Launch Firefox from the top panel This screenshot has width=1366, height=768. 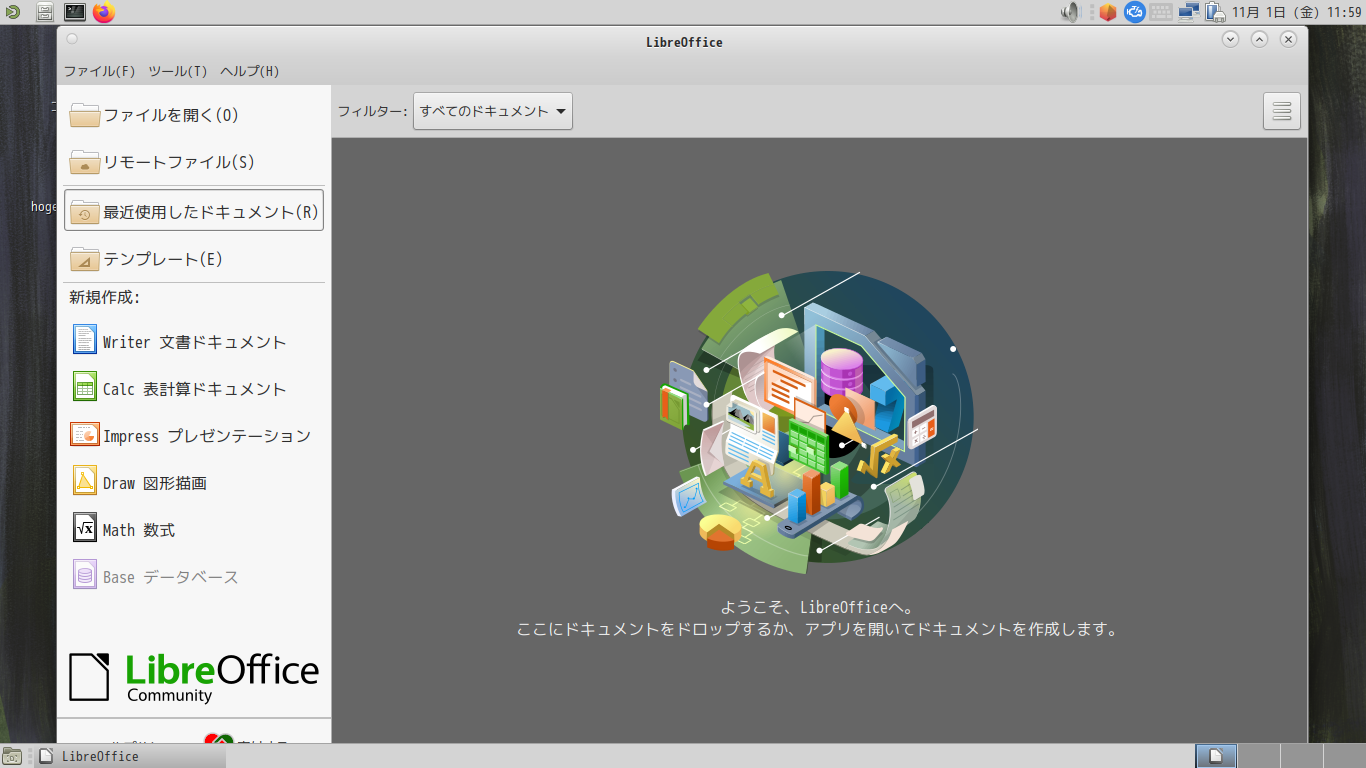(x=104, y=12)
